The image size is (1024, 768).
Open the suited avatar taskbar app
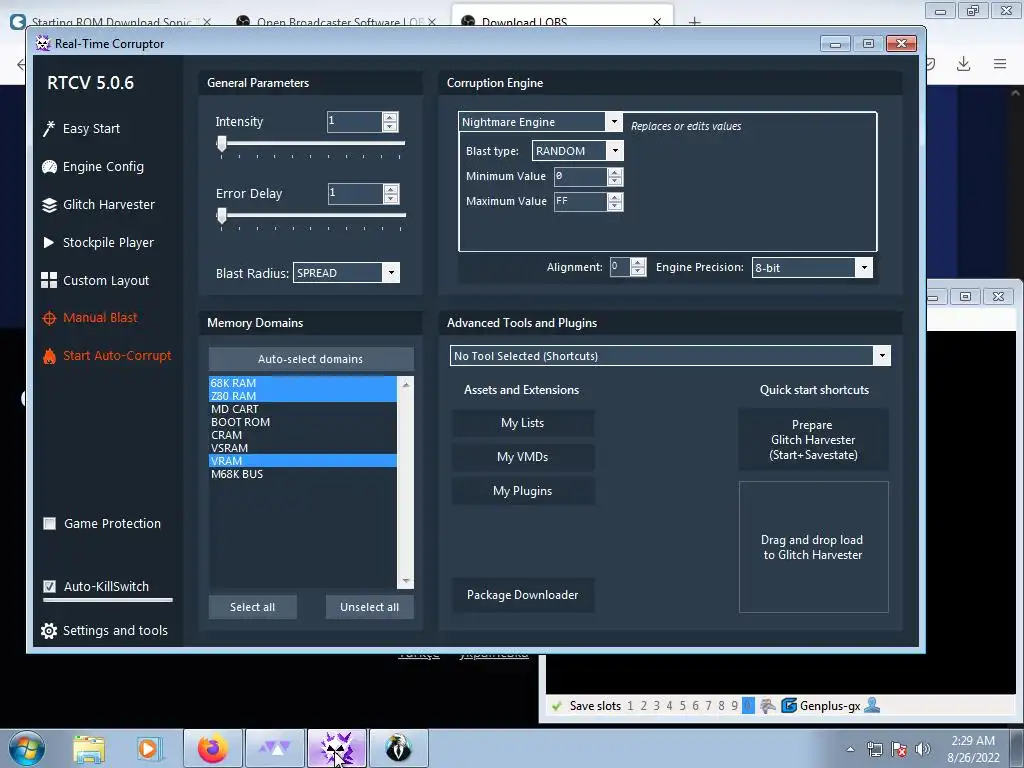click(x=398, y=748)
